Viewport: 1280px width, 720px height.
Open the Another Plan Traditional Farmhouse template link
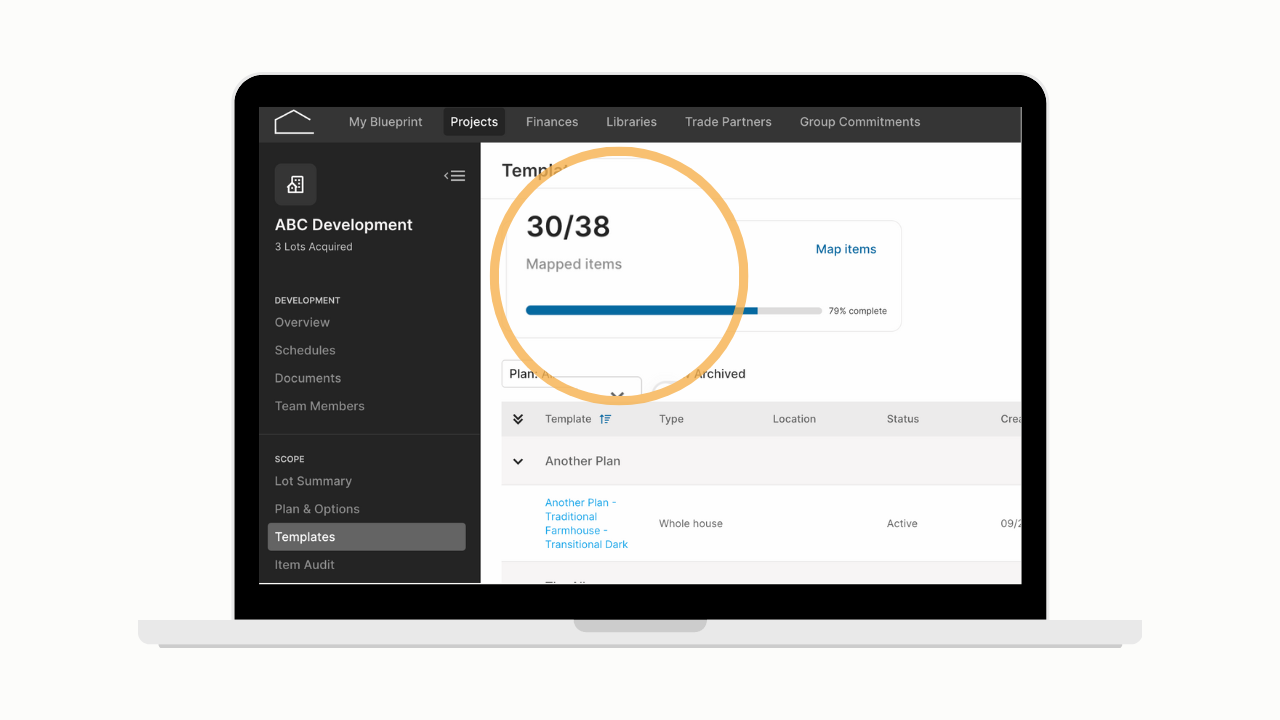587,524
